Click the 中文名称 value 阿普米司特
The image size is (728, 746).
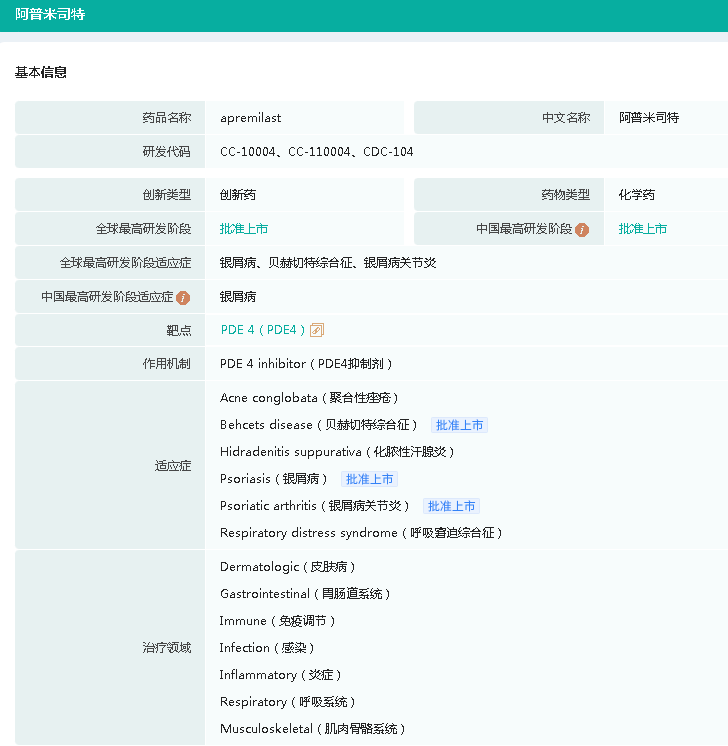click(649, 118)
